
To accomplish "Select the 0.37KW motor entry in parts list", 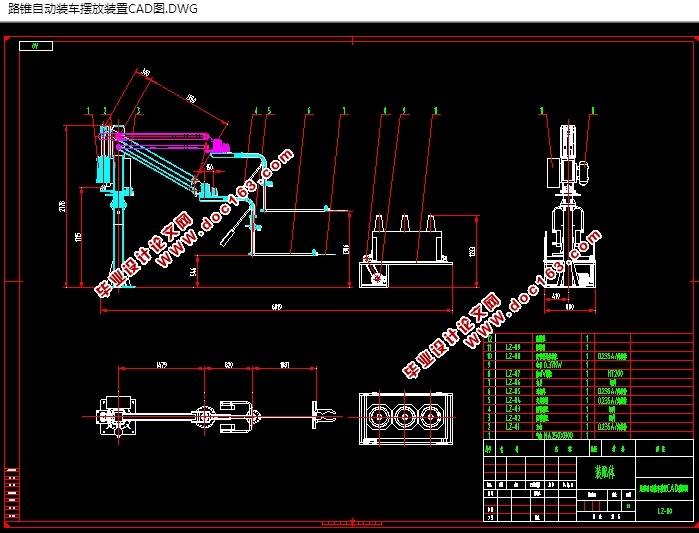I will point(549,365).
